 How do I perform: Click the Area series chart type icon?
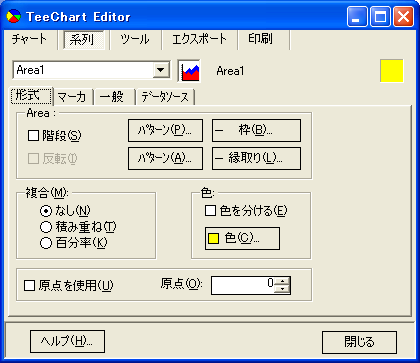(190, 70)
